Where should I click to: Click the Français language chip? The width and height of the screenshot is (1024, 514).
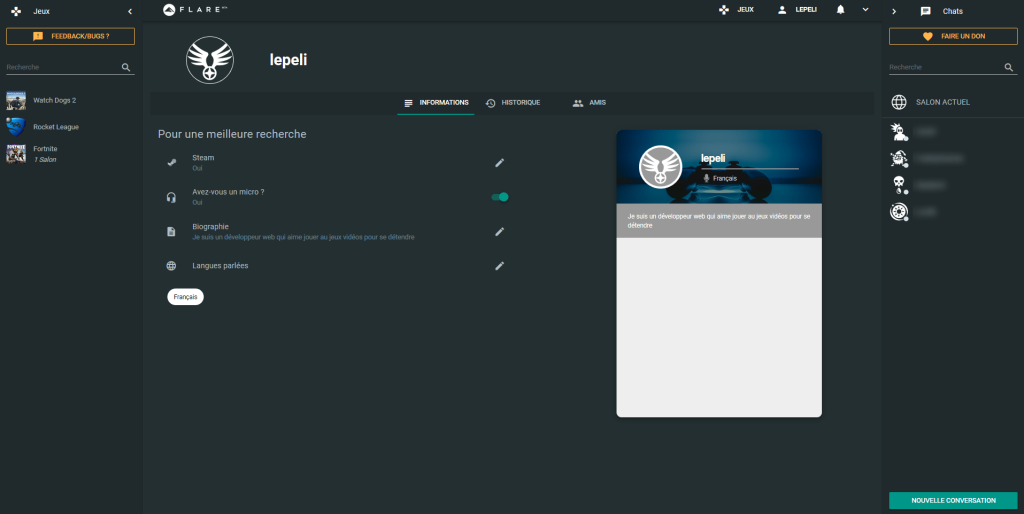click(x=185, y=297)
